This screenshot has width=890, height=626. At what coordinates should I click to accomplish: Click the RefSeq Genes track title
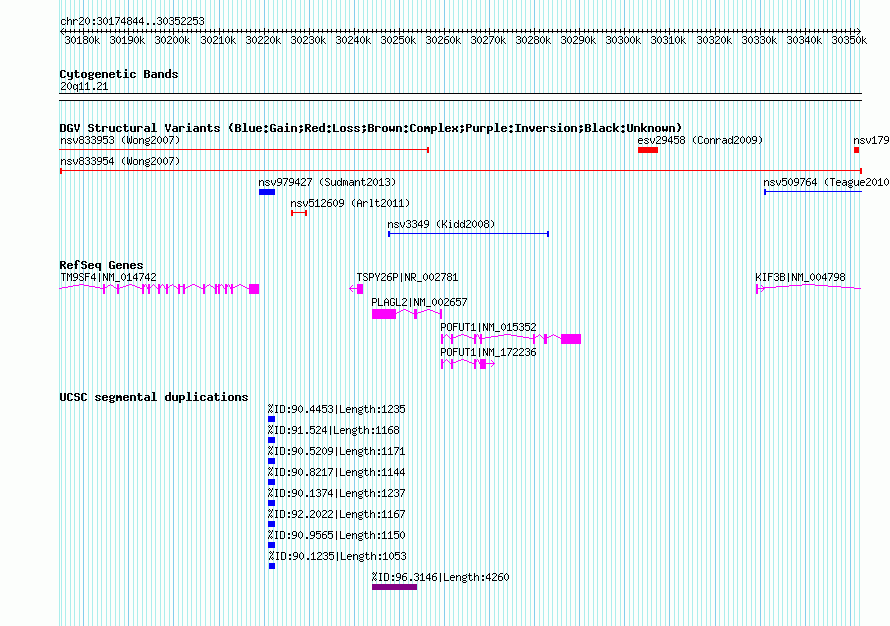(101, 265)
